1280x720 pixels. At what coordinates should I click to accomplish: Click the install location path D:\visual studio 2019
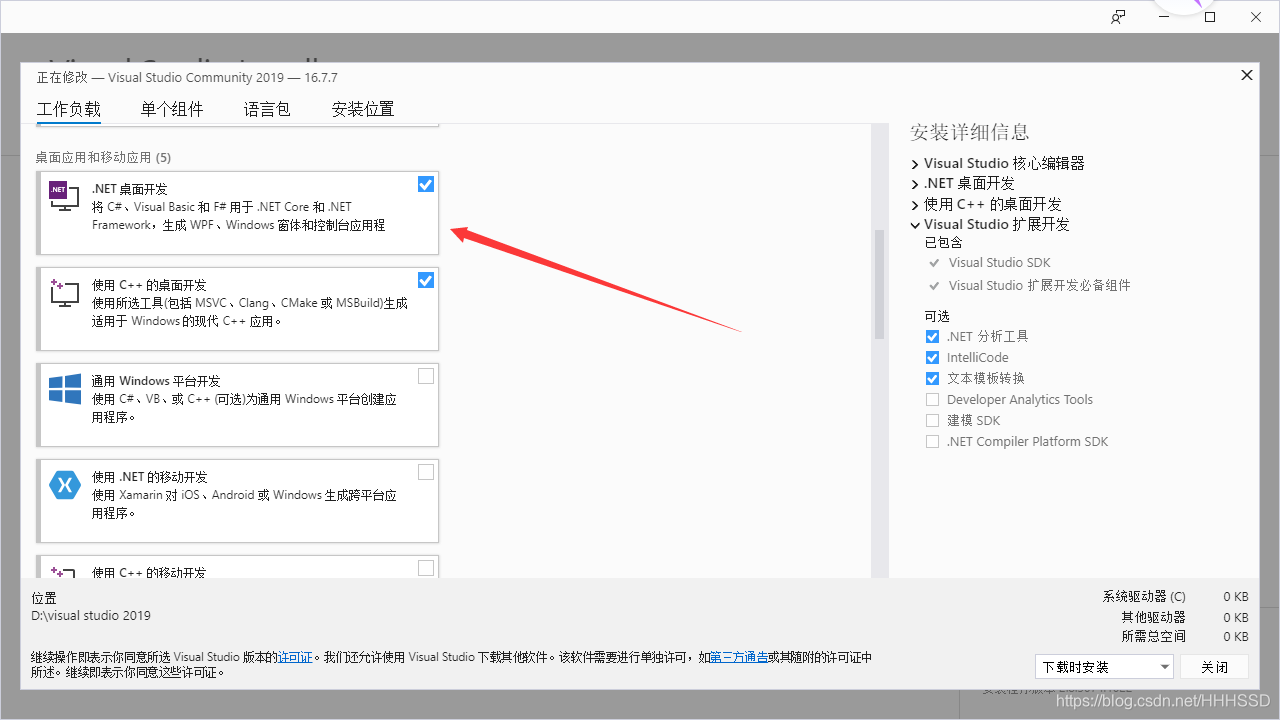tap(91, 616)
